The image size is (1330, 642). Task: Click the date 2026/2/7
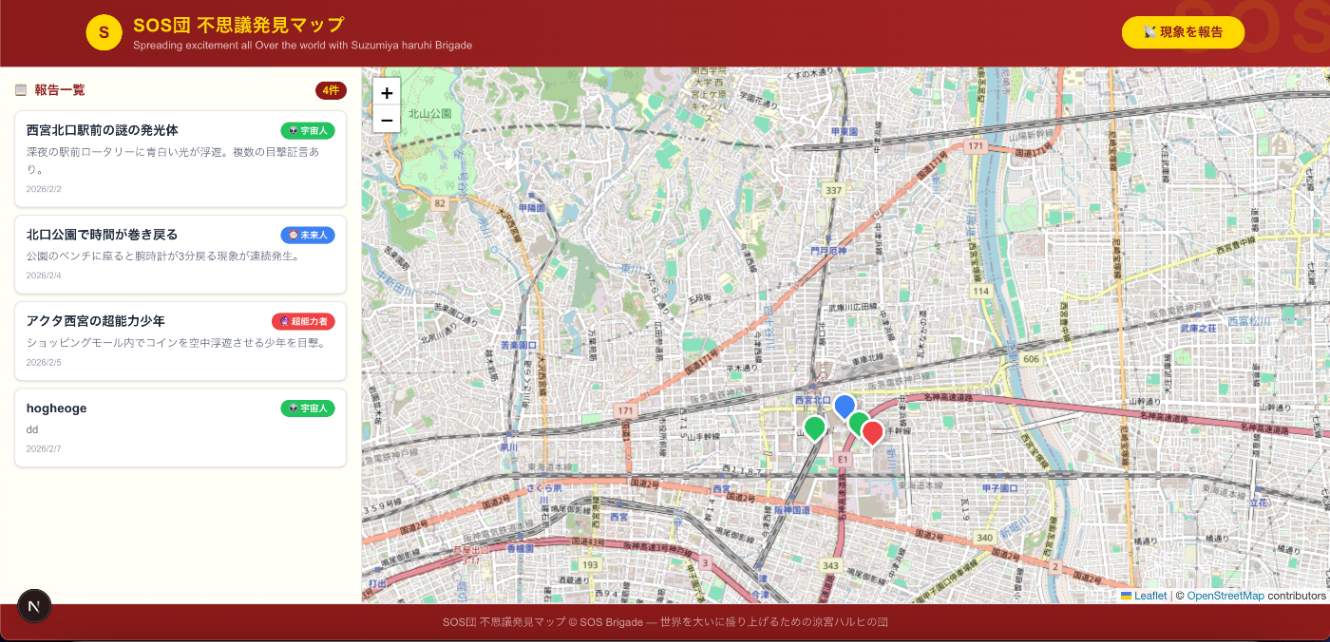tap(44, 449)
